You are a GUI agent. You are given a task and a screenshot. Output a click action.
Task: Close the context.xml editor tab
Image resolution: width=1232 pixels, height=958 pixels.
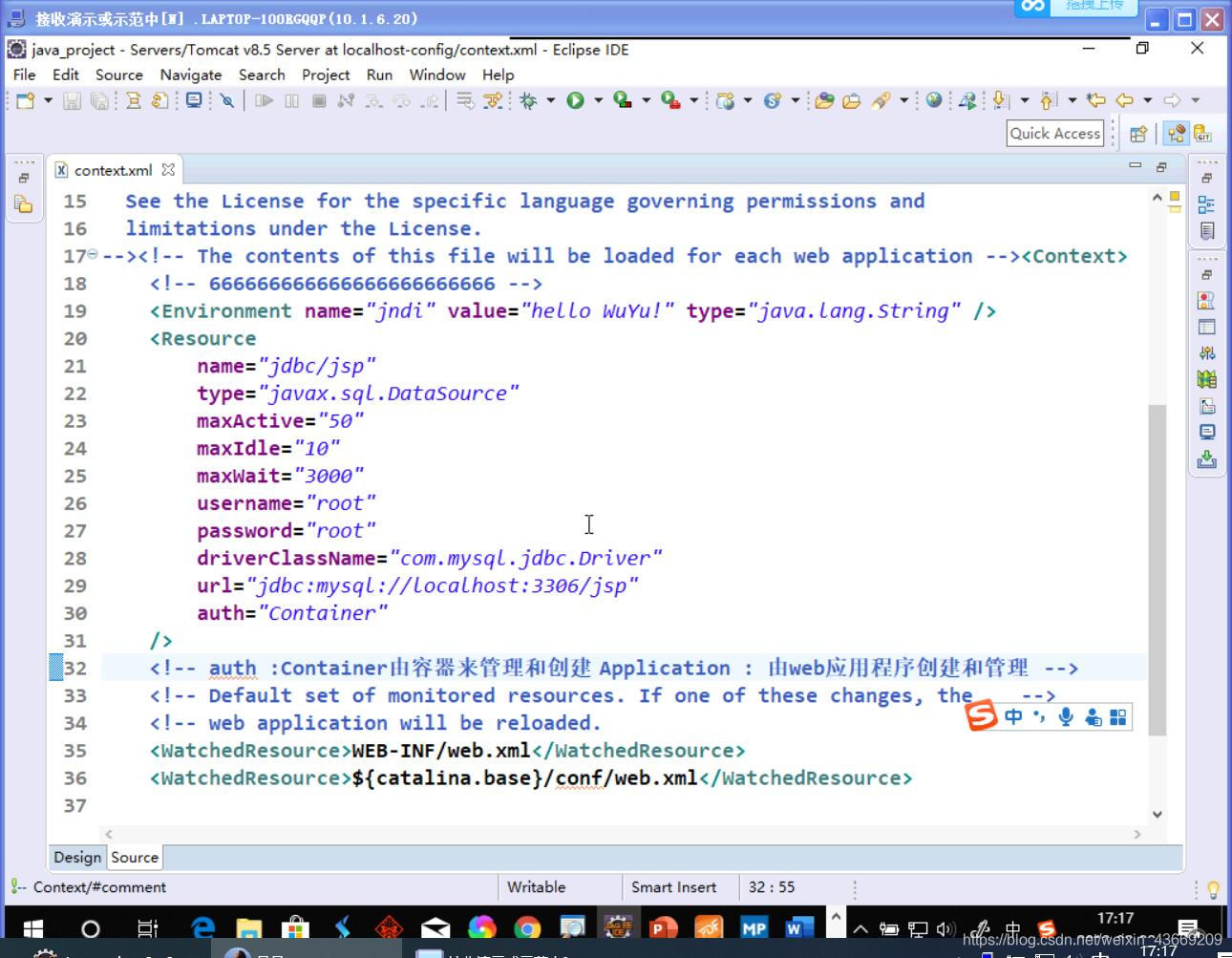coord(168,169)
